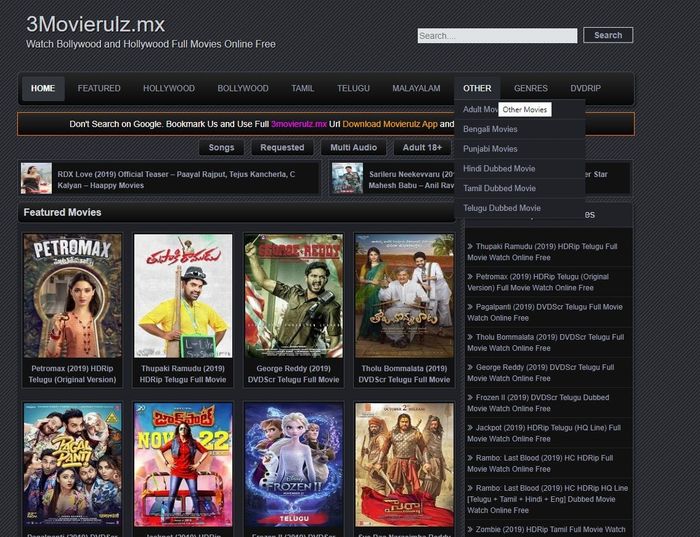The width and height of the screenshot is (700, 537).
Task: Expand the OTHER dropdown menu
Action: click(x=477, y=88)
